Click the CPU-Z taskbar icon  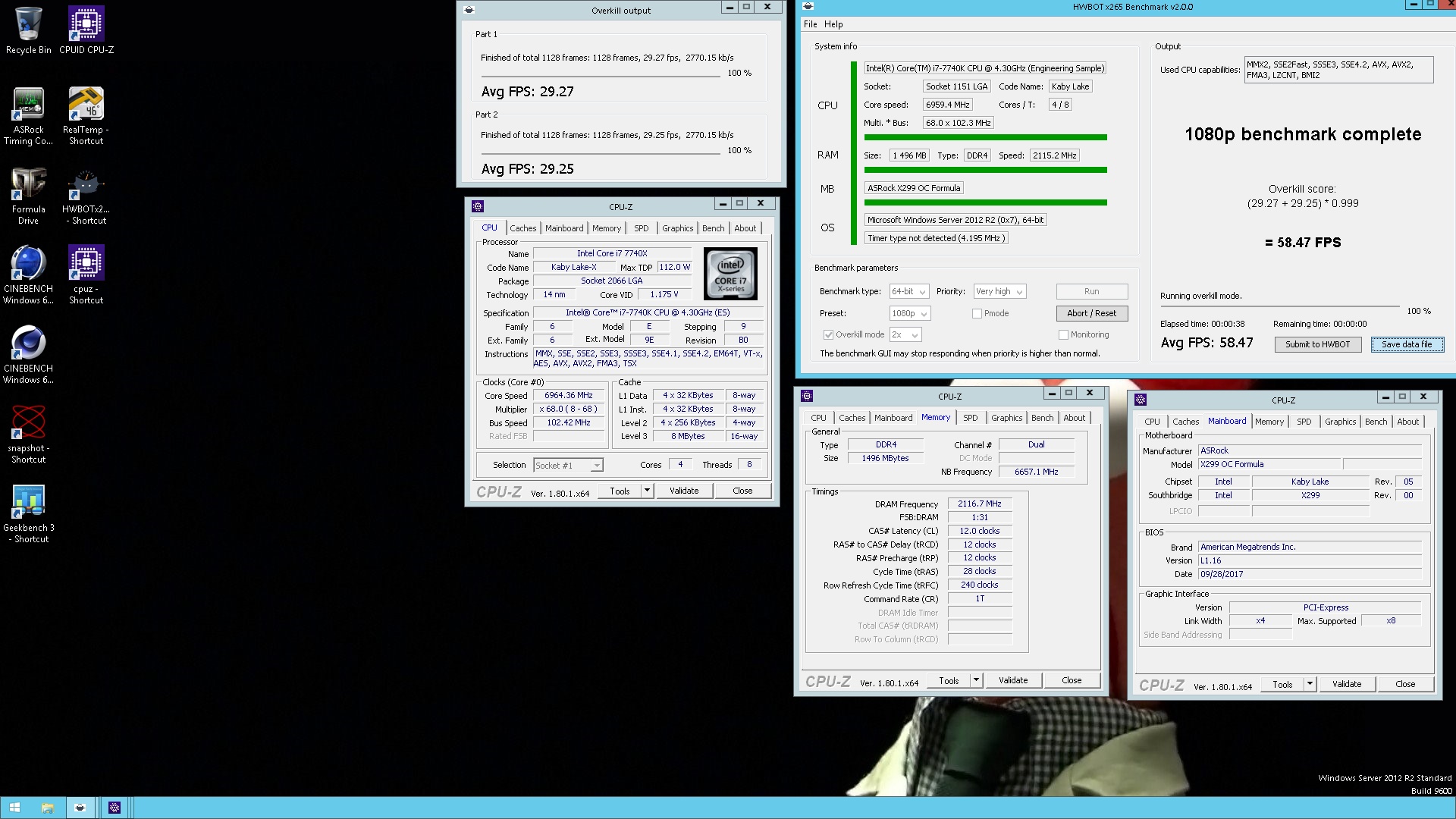[x=115, y=808]
